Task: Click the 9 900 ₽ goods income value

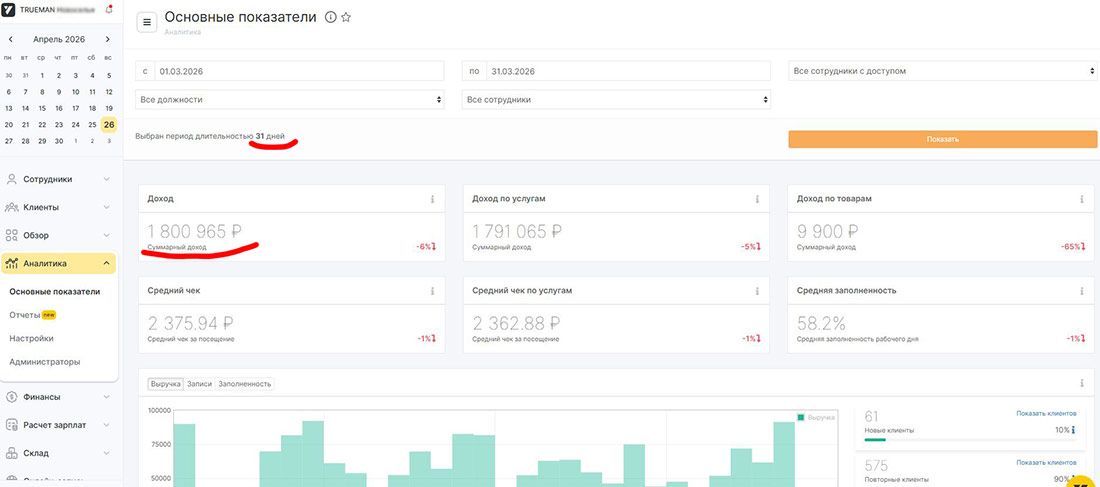Action: tap(829, 232)
